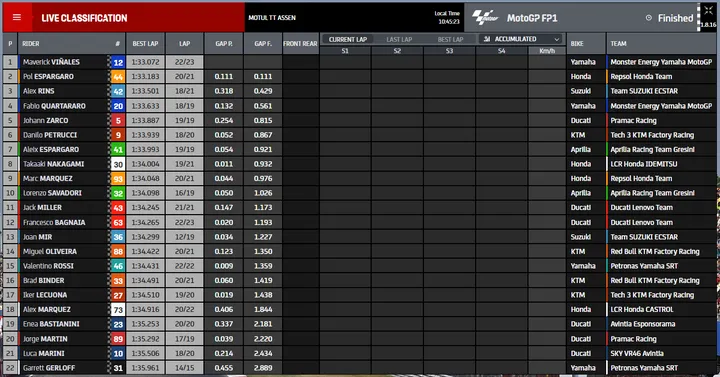
Task: Click best lap time 1:35.961
Action: pos(145,368)
